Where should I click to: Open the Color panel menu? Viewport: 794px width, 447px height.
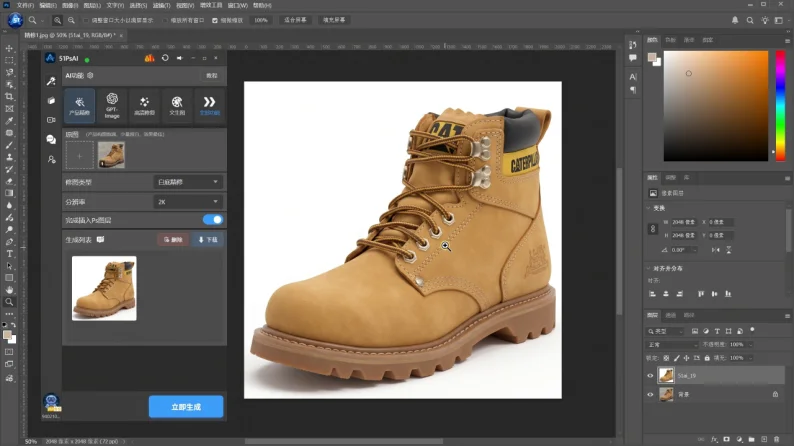[787, 40]
